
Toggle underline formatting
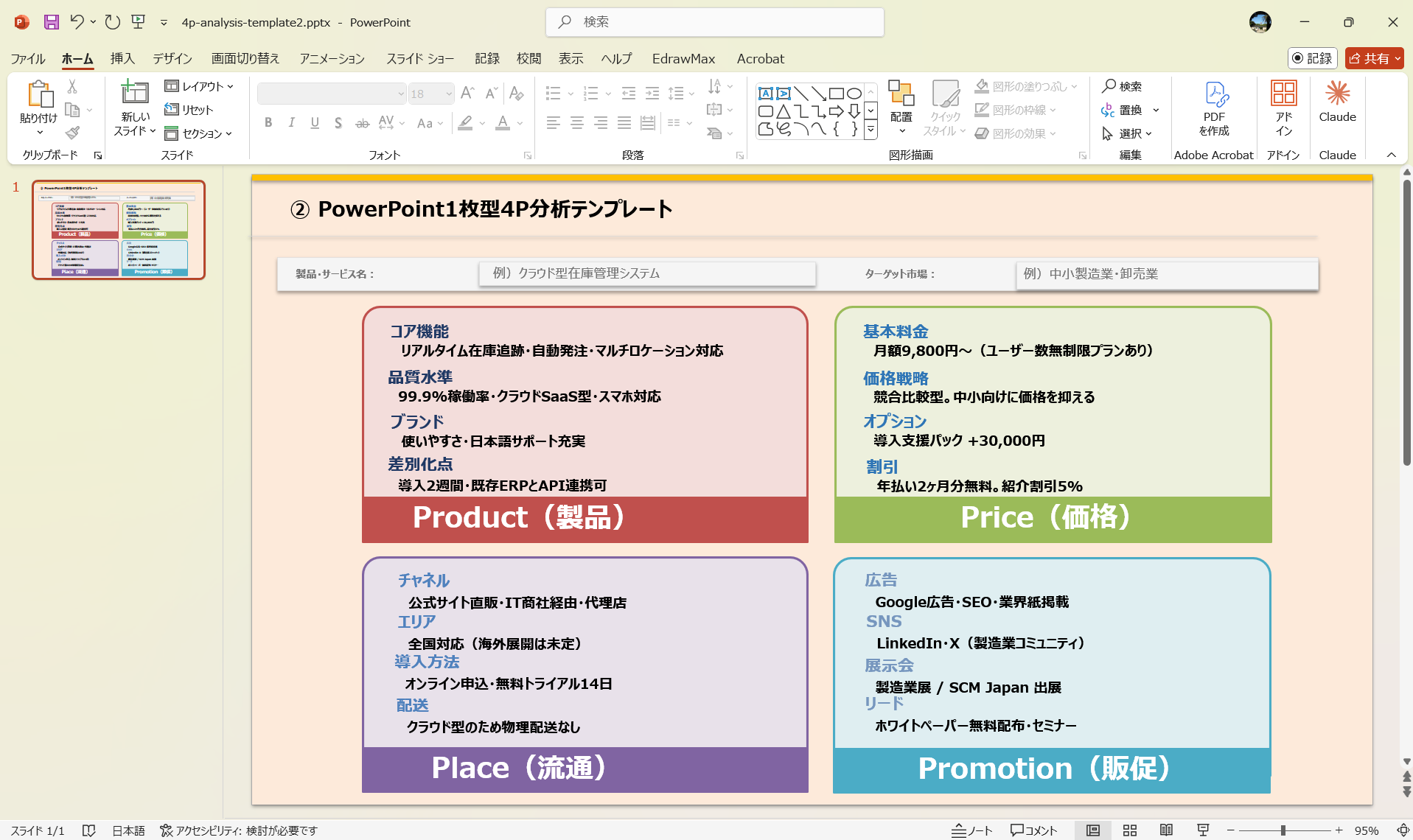tap(315, 123)
